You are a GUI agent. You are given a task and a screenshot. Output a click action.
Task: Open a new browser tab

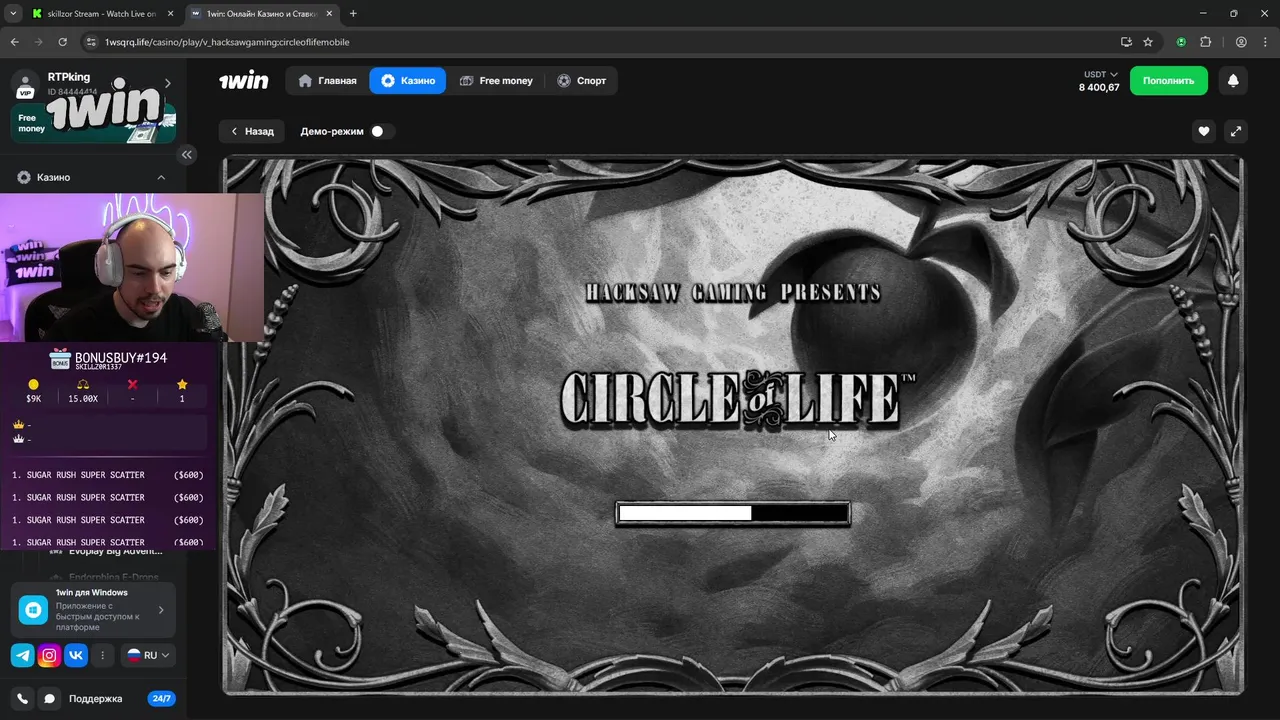353,13
